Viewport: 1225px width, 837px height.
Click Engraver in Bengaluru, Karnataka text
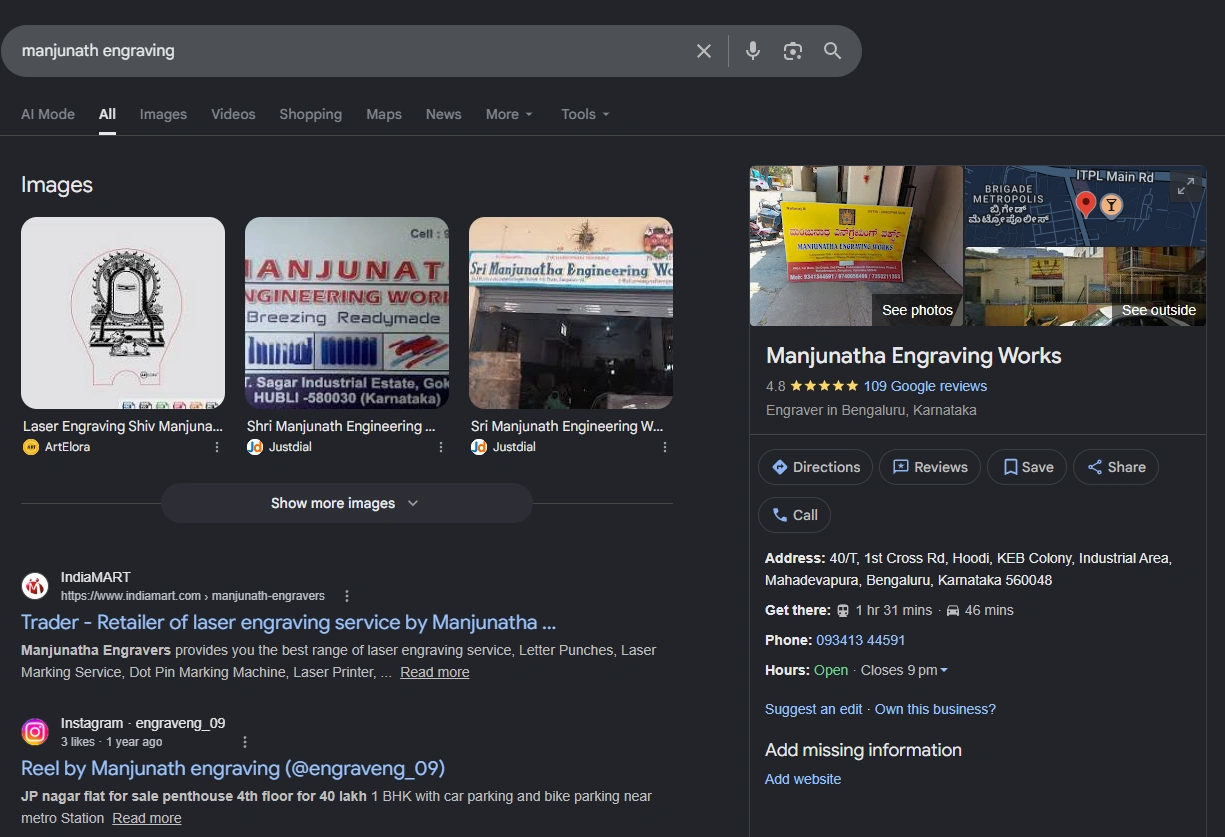click(871, 410)
